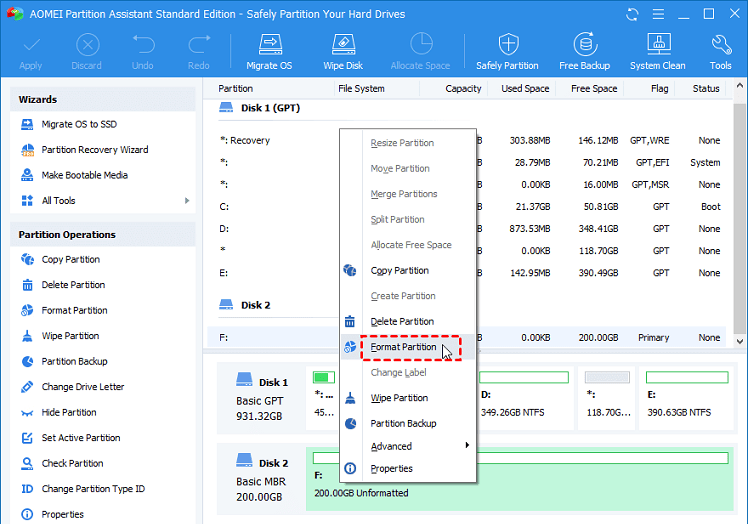Screen dimensions: 748x524
Task: Open Change Partition Type ID
Action: [x=93, y=489]
